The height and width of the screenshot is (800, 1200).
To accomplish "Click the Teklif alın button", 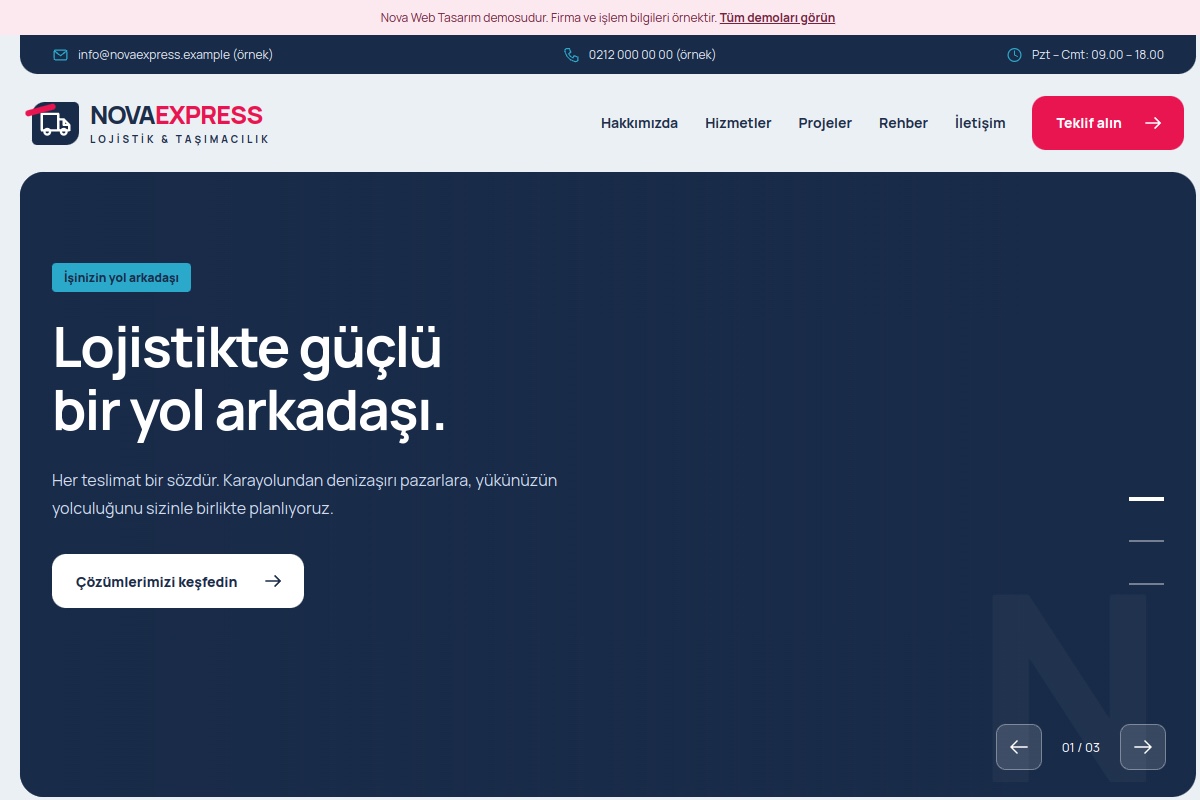I will tap(1108, 123).
